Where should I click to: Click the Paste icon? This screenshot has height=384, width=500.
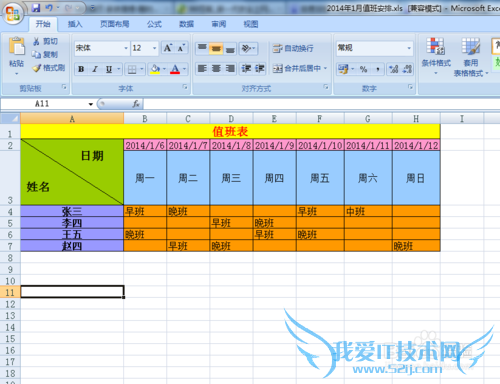click(x=17, y=46)
